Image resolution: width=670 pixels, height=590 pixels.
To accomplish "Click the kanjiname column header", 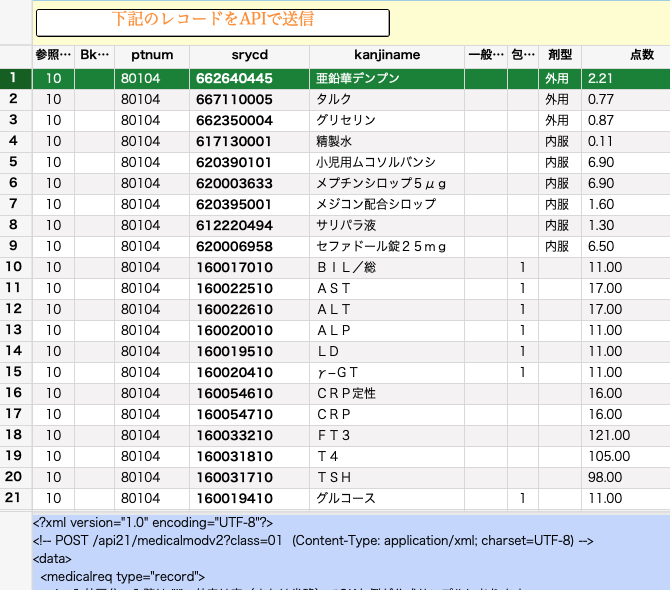I will point(386,55).
